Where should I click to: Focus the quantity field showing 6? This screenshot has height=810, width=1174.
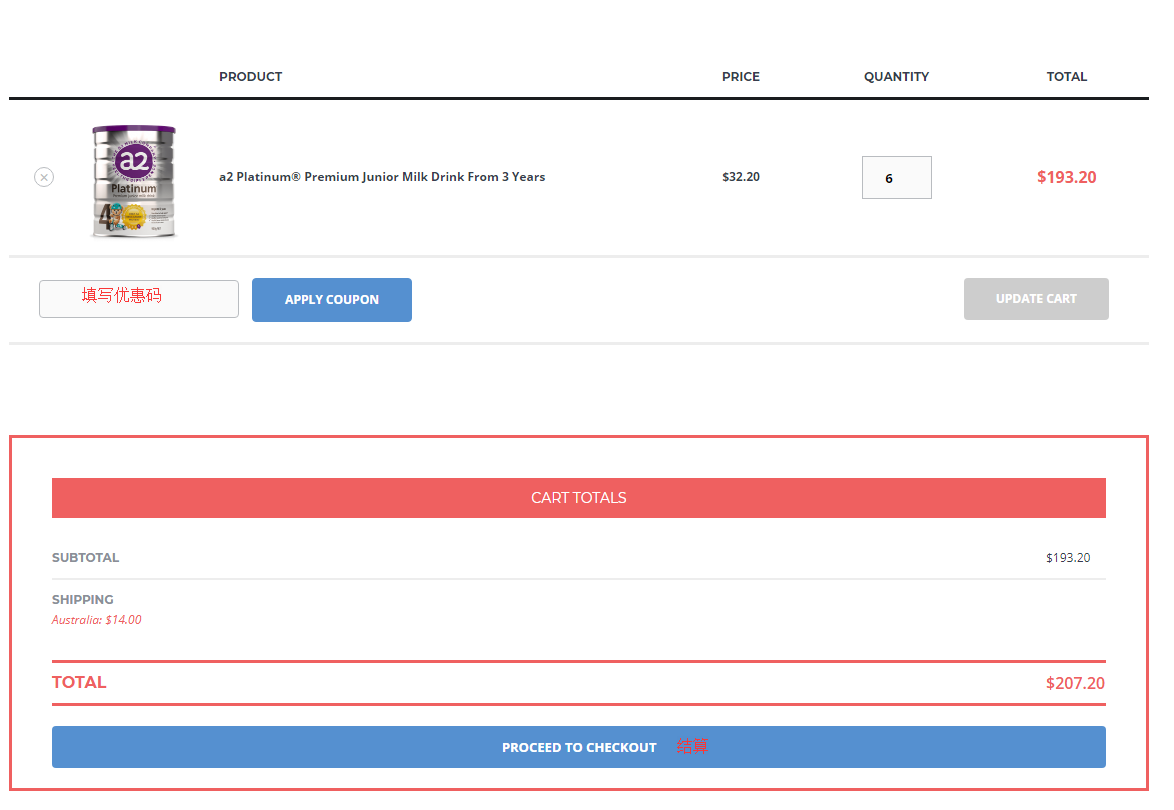coord(896,177)
